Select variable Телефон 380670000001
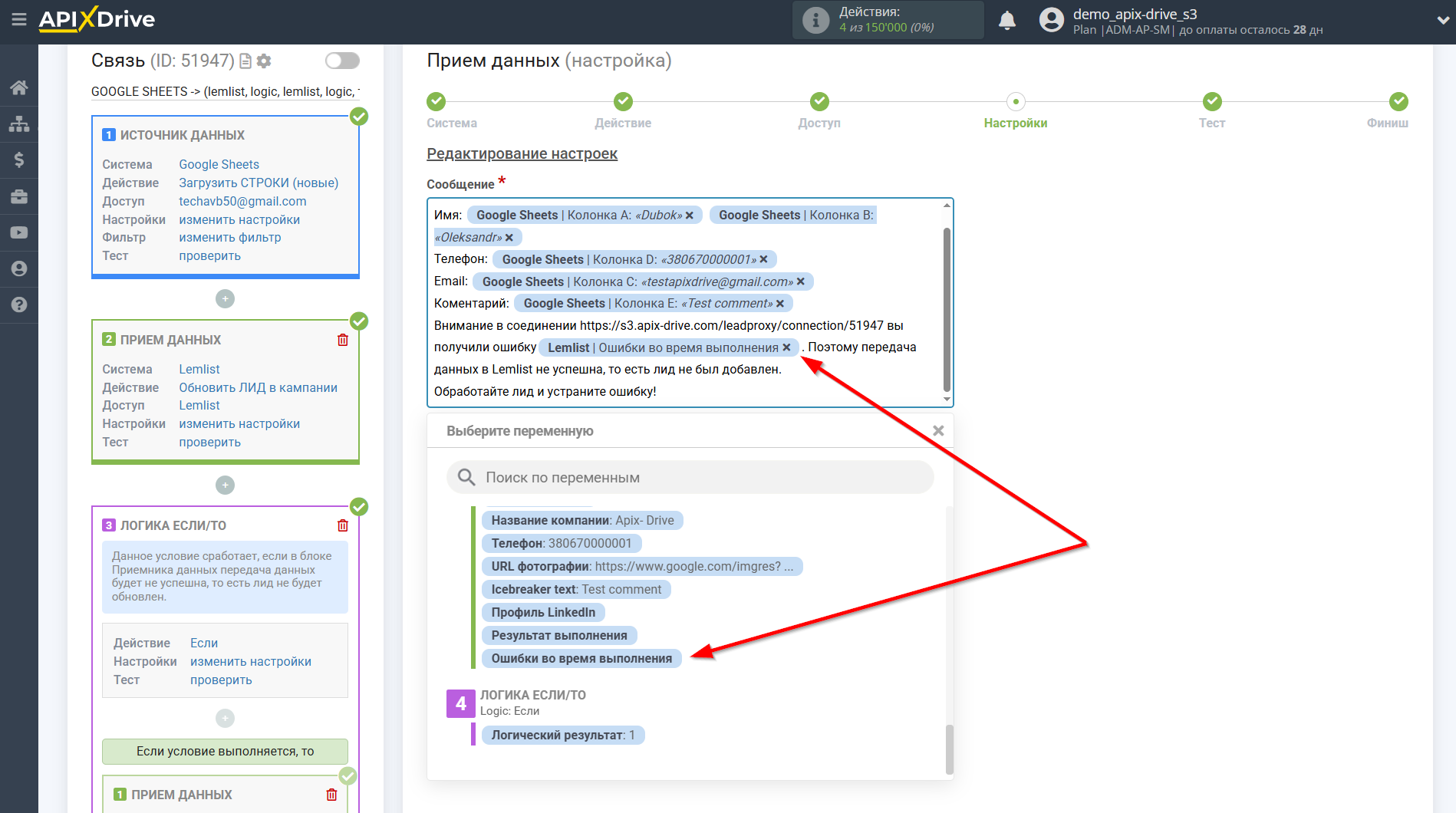The image size is (1456, 813). click(x=562, y=543)
